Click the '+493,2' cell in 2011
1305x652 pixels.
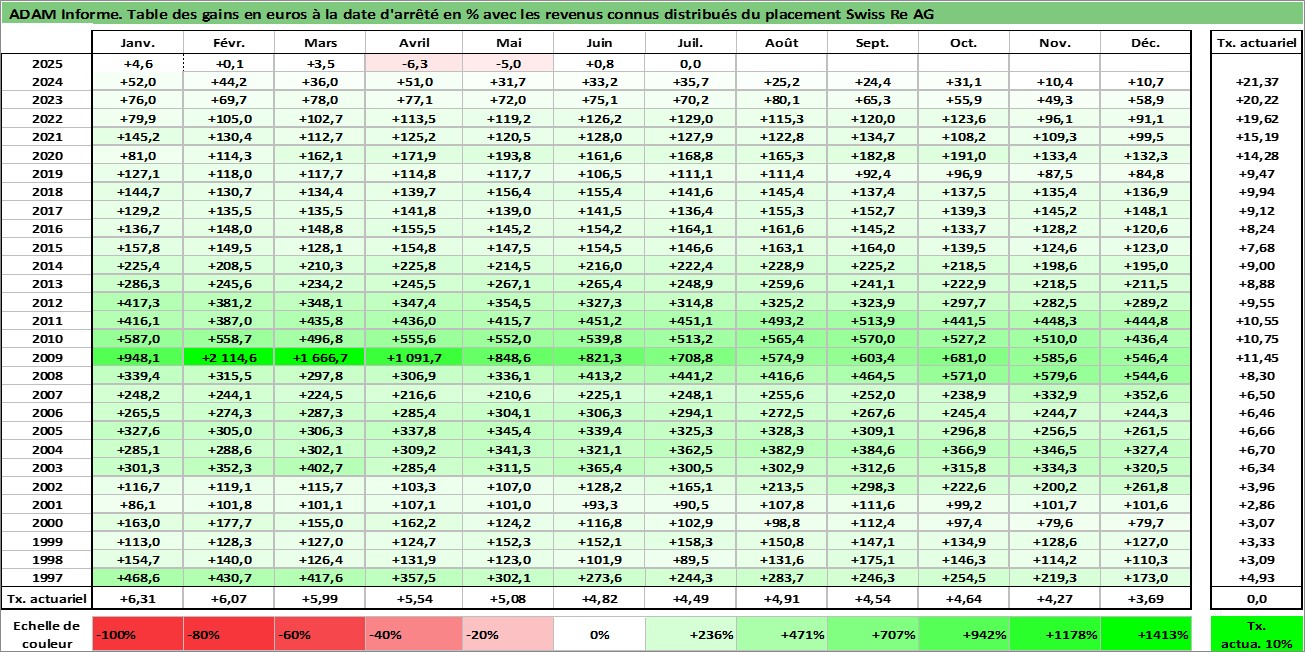782,320
